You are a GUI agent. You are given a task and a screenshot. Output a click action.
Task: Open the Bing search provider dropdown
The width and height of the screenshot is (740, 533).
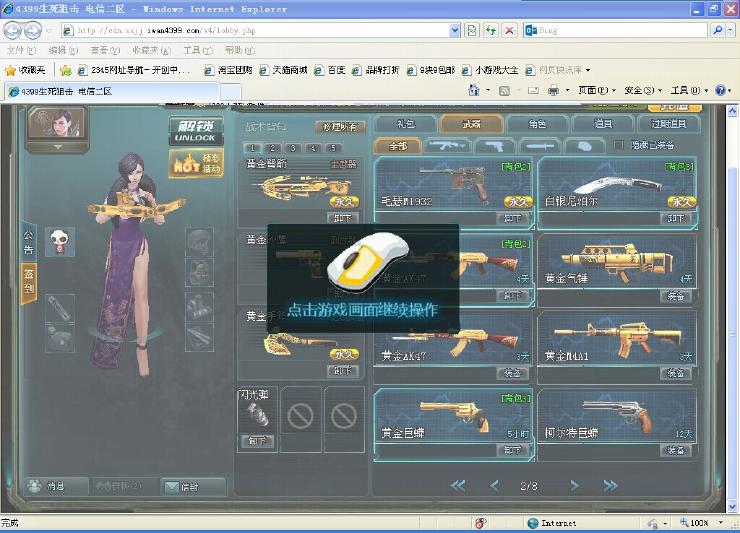pos(730,30)
